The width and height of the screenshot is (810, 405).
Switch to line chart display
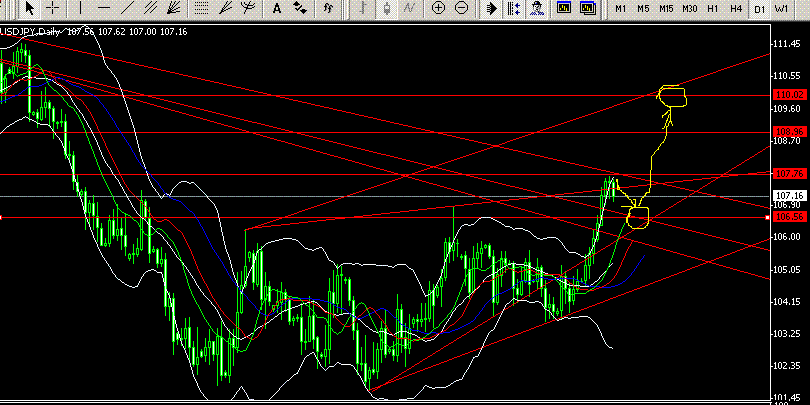(410, 8)
